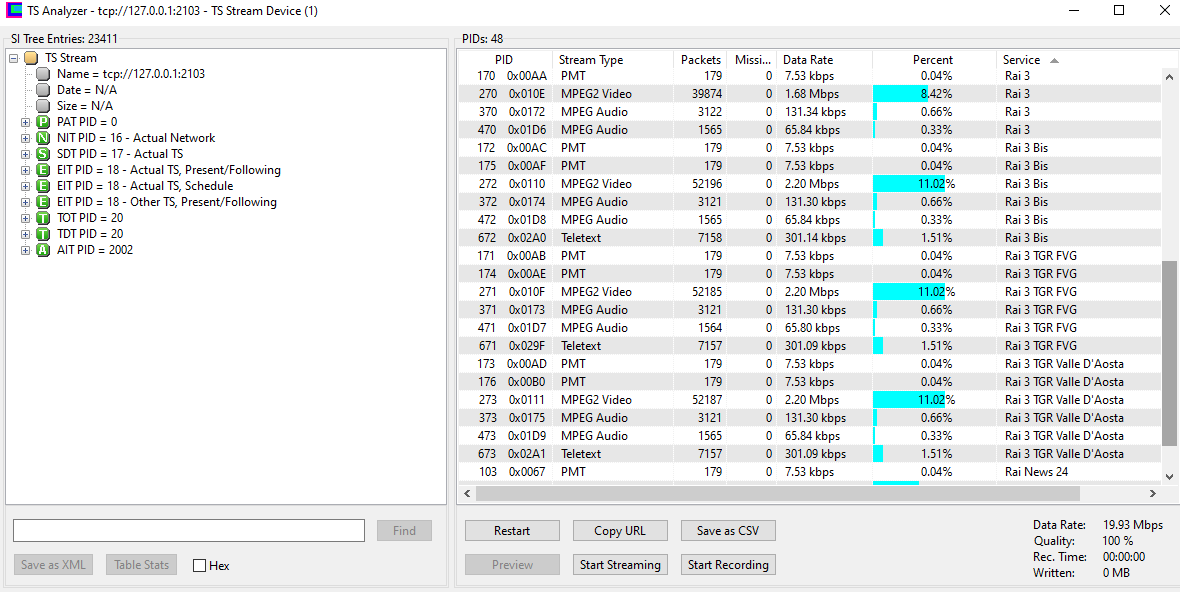
Task: Click the Preview button
Action: (512, 564)
